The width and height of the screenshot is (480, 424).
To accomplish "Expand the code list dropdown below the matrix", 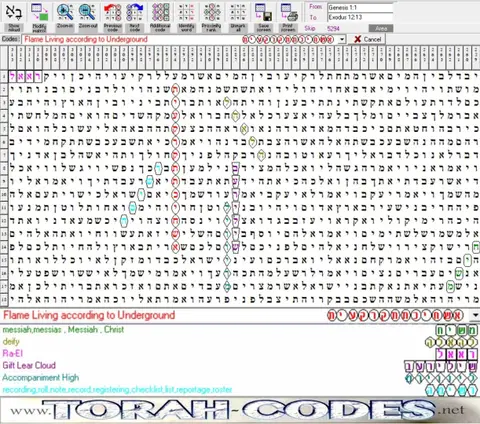I will pos(475,315).
